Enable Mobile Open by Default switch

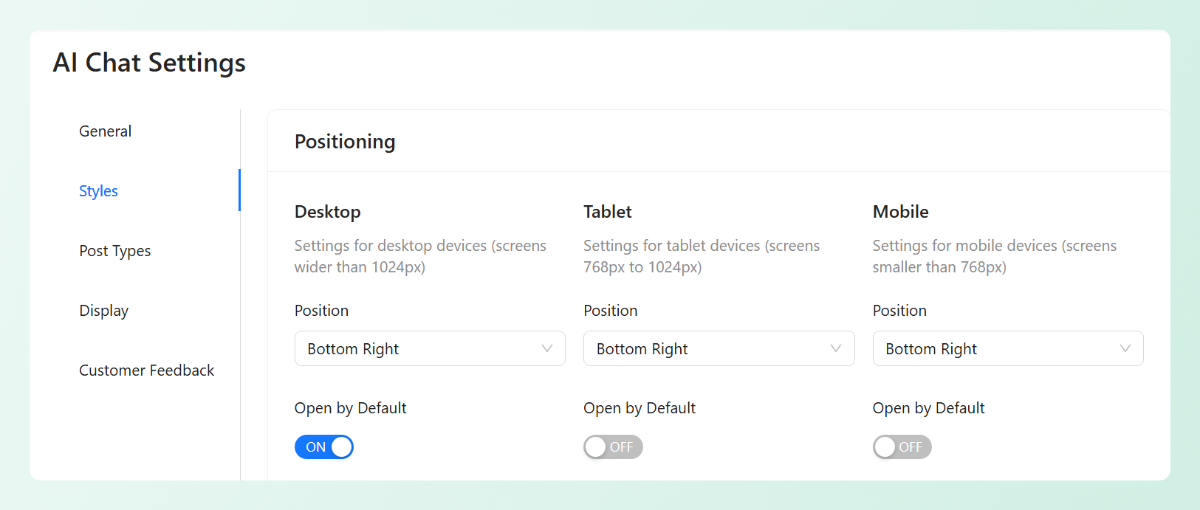pyautogui.click(x=902, y=447)
